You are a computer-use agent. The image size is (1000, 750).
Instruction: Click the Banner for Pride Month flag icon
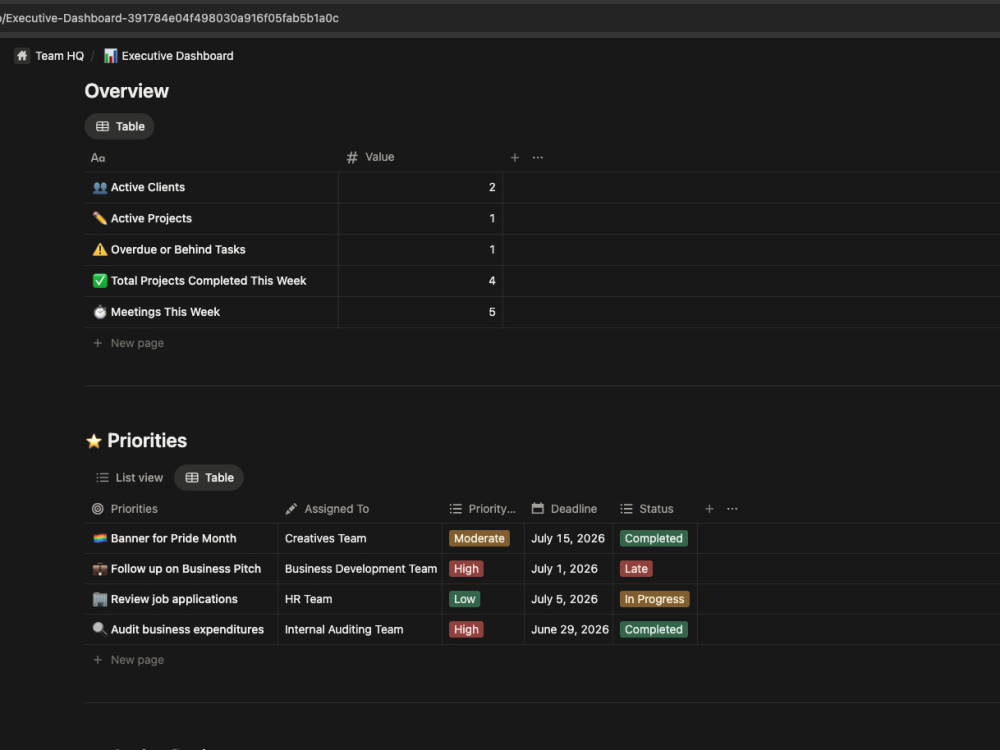(100, 539)
